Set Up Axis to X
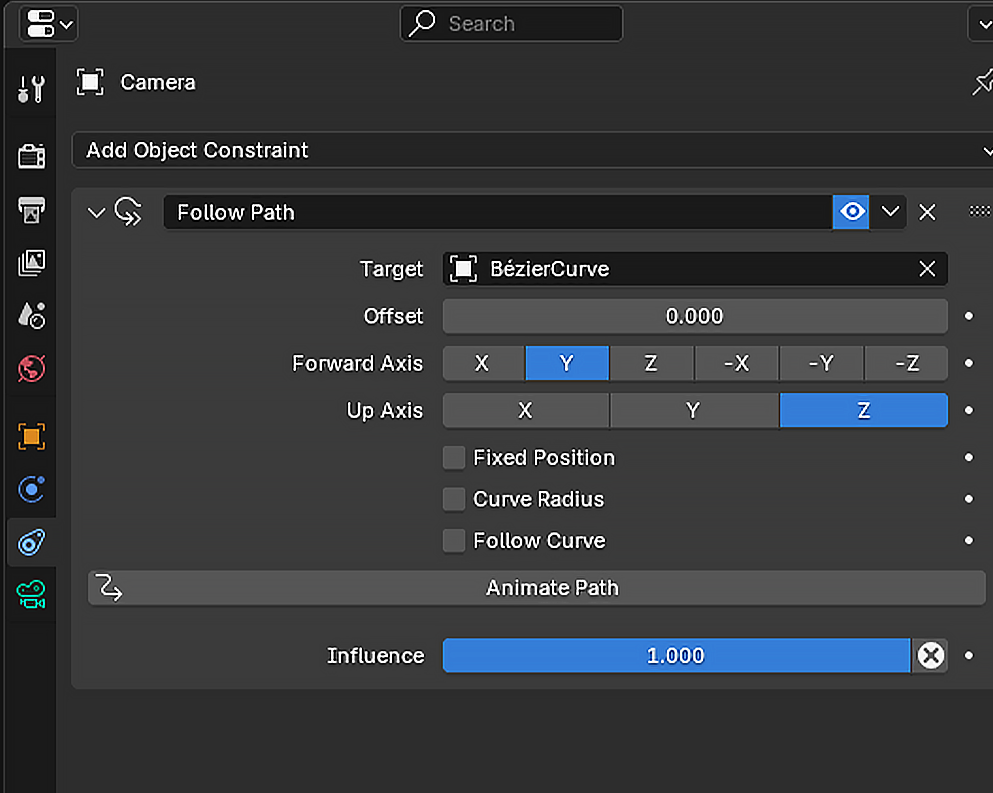 526,410
